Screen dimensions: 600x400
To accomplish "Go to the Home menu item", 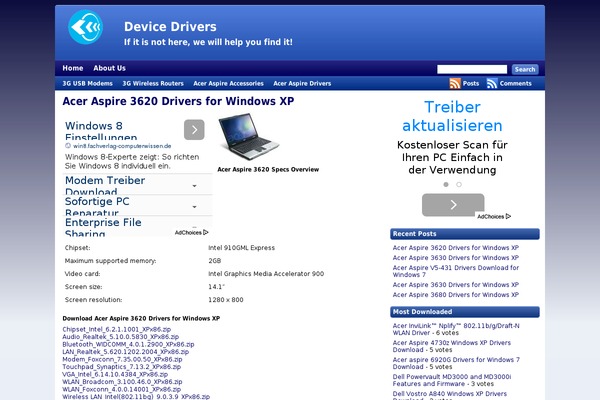I will pyautogui.click(x=73, y=68).
